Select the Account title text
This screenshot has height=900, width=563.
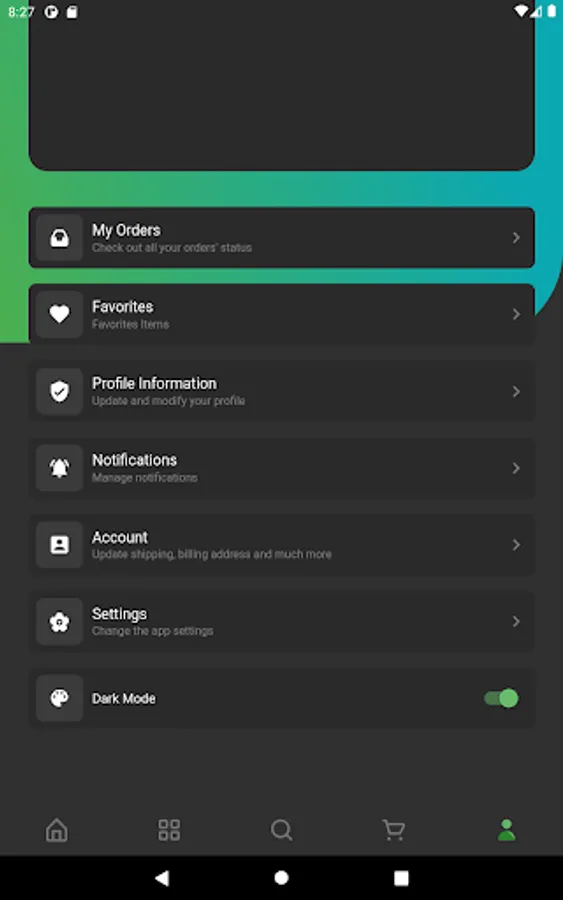click(x=120, y=537)
